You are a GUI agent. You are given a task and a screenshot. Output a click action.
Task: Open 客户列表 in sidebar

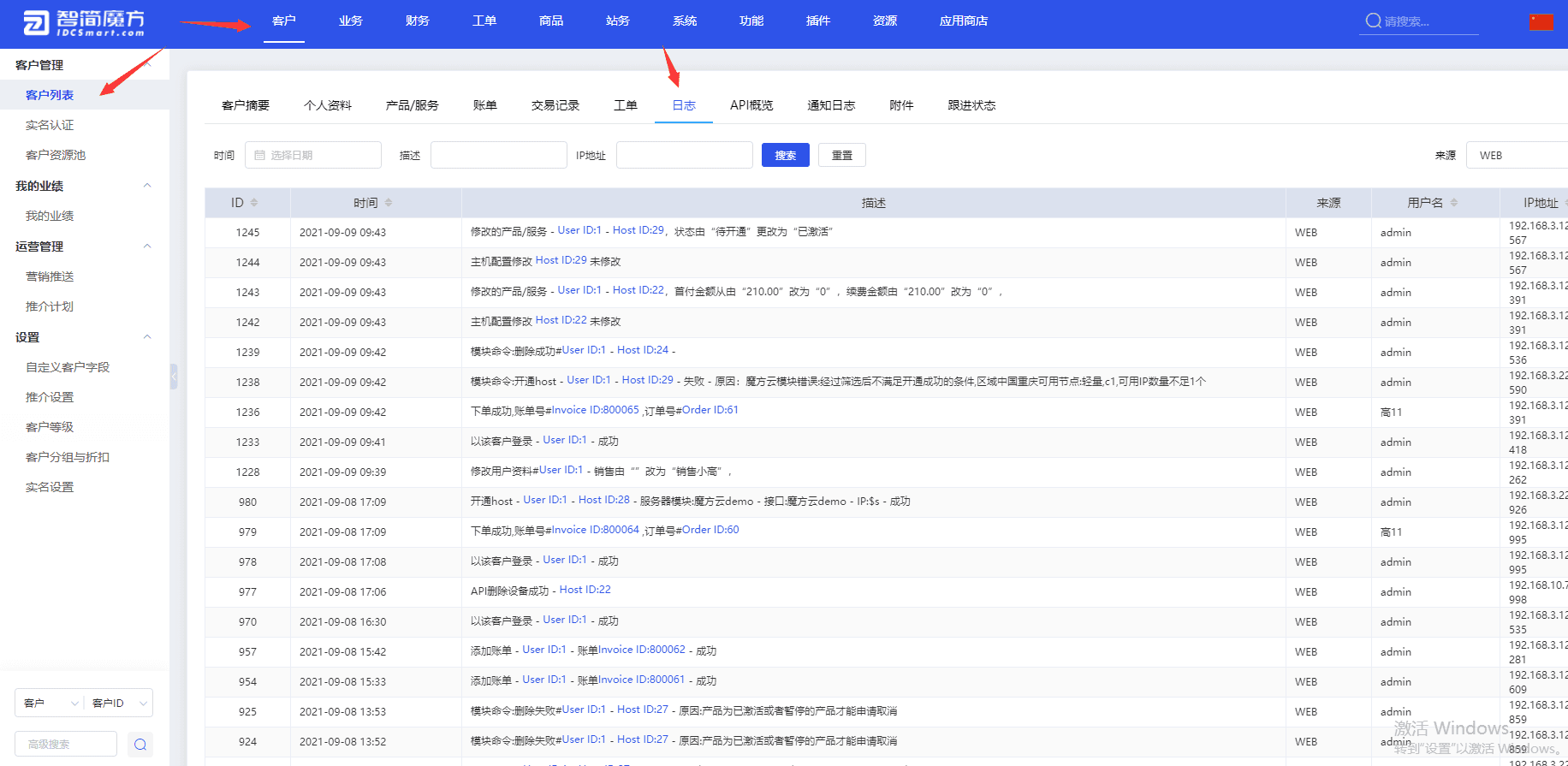[50, 95]
